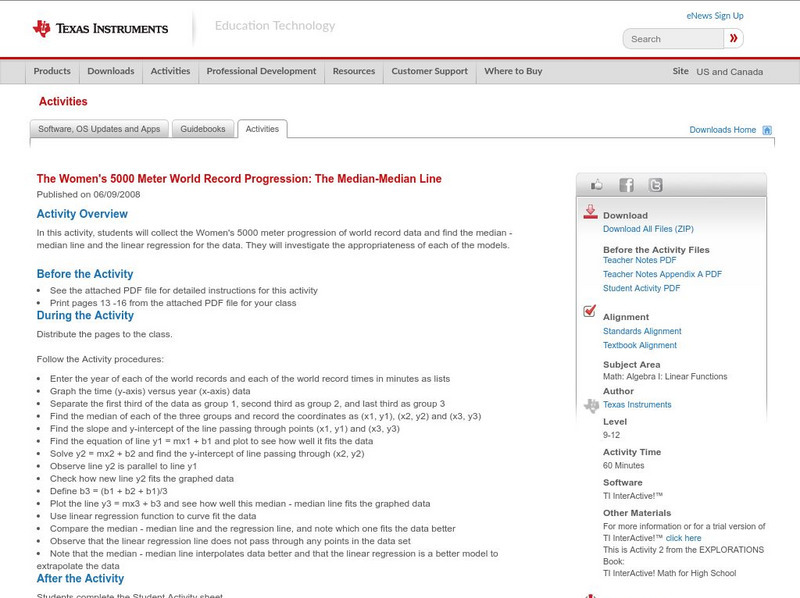Click the thumbs-up like icon

tap(596, 185)
